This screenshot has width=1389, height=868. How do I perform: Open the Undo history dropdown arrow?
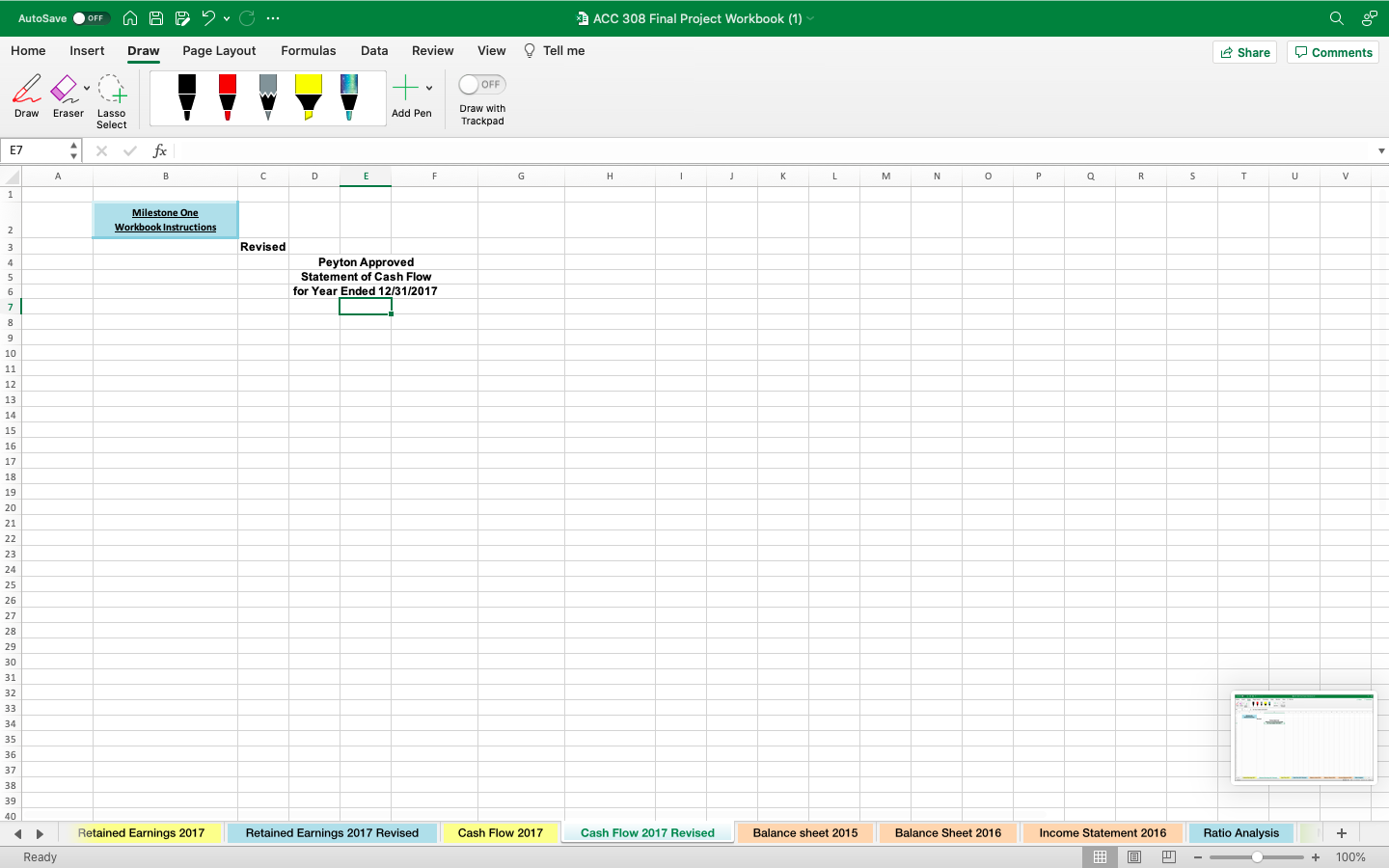point(227,18)
